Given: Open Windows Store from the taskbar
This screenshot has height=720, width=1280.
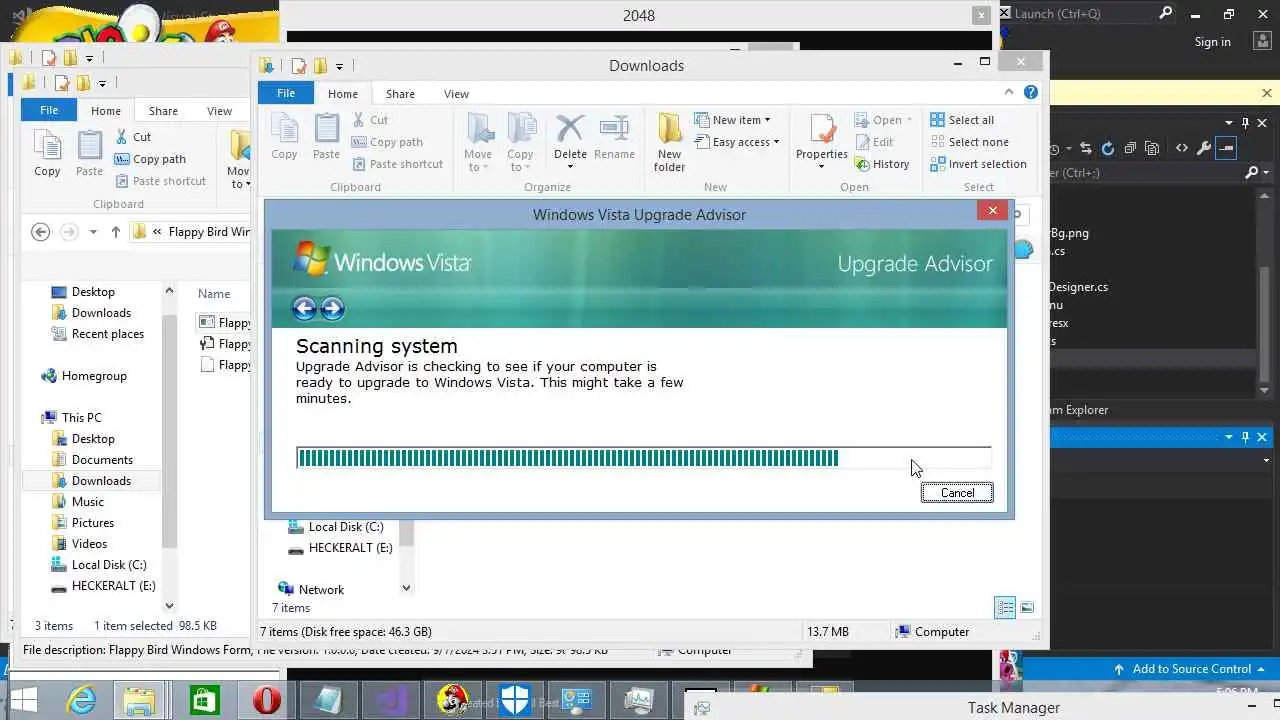Looking at the screenshot, I should (204, 700).
